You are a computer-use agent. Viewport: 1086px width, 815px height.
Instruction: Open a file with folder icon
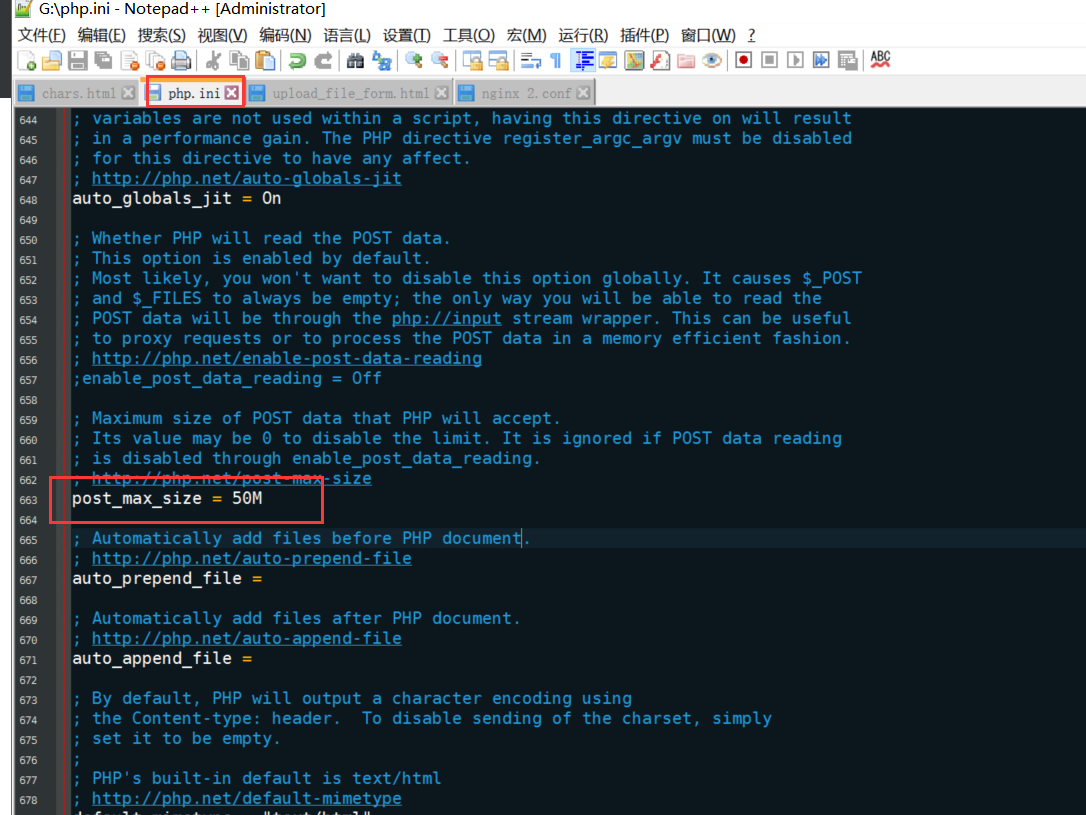pyautogui.click(x=52, y=61)
